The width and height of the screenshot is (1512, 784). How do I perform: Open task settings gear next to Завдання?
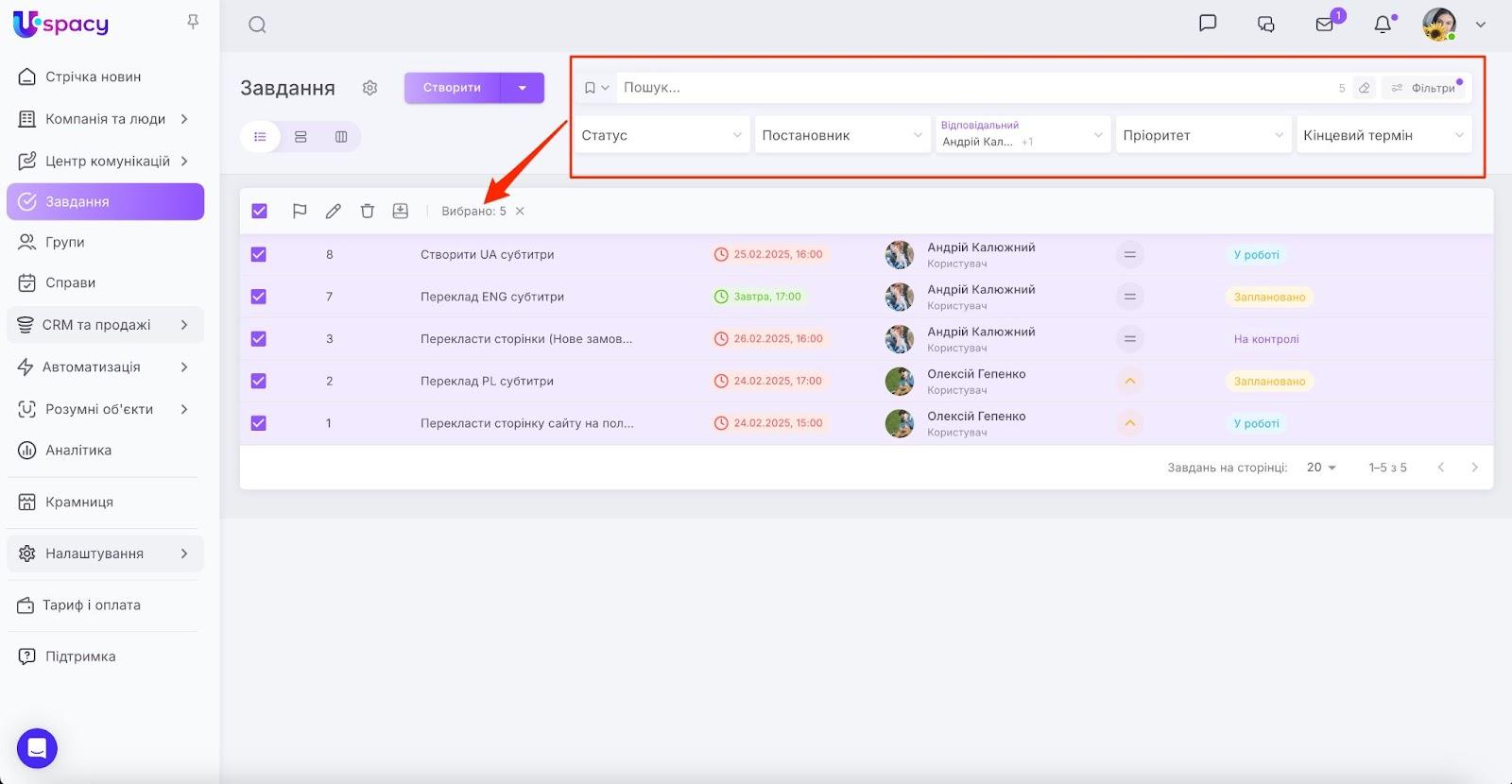(x=369, y=88)
